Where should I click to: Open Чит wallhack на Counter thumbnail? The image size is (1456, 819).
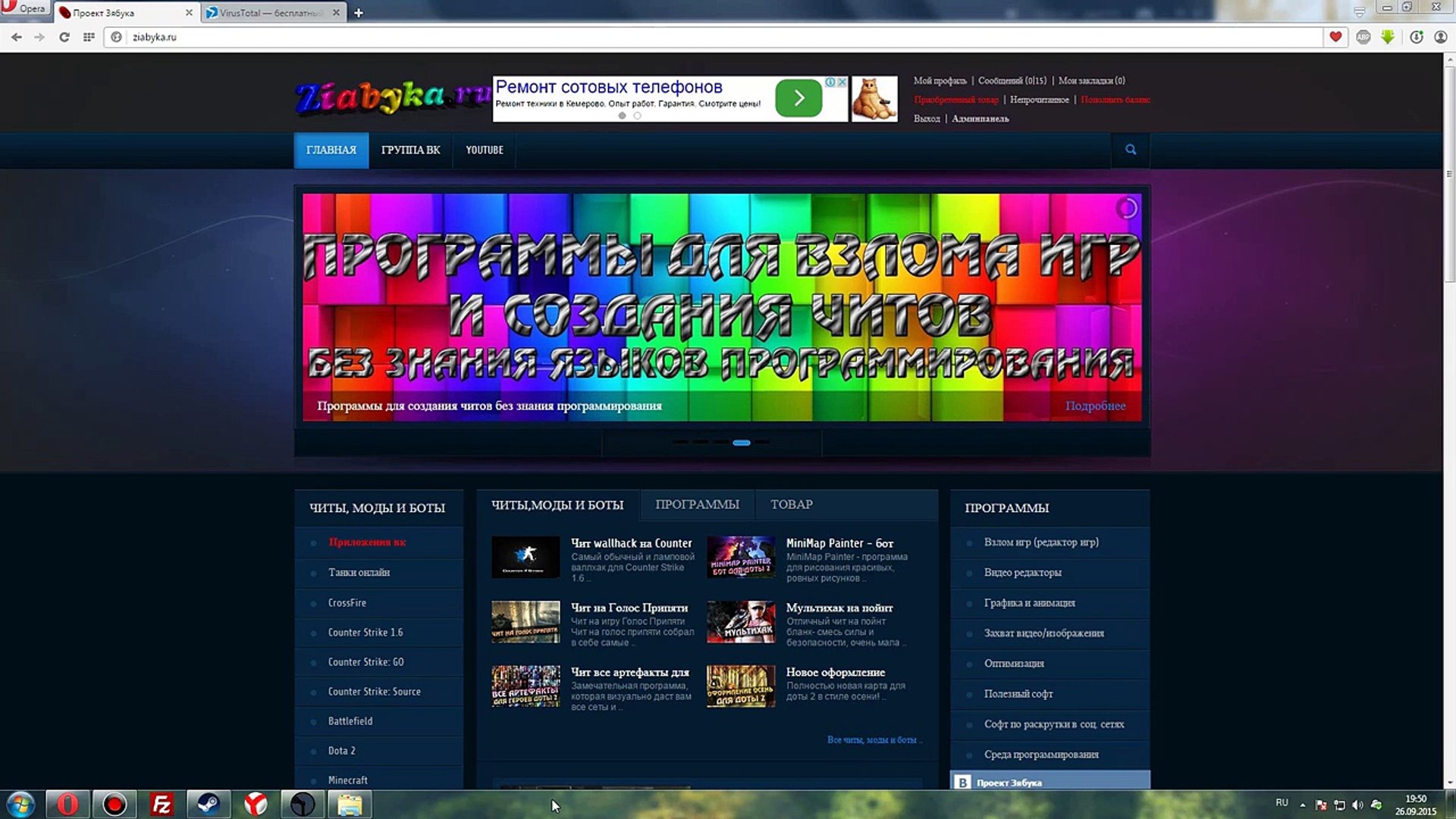[x=526, y=557]
